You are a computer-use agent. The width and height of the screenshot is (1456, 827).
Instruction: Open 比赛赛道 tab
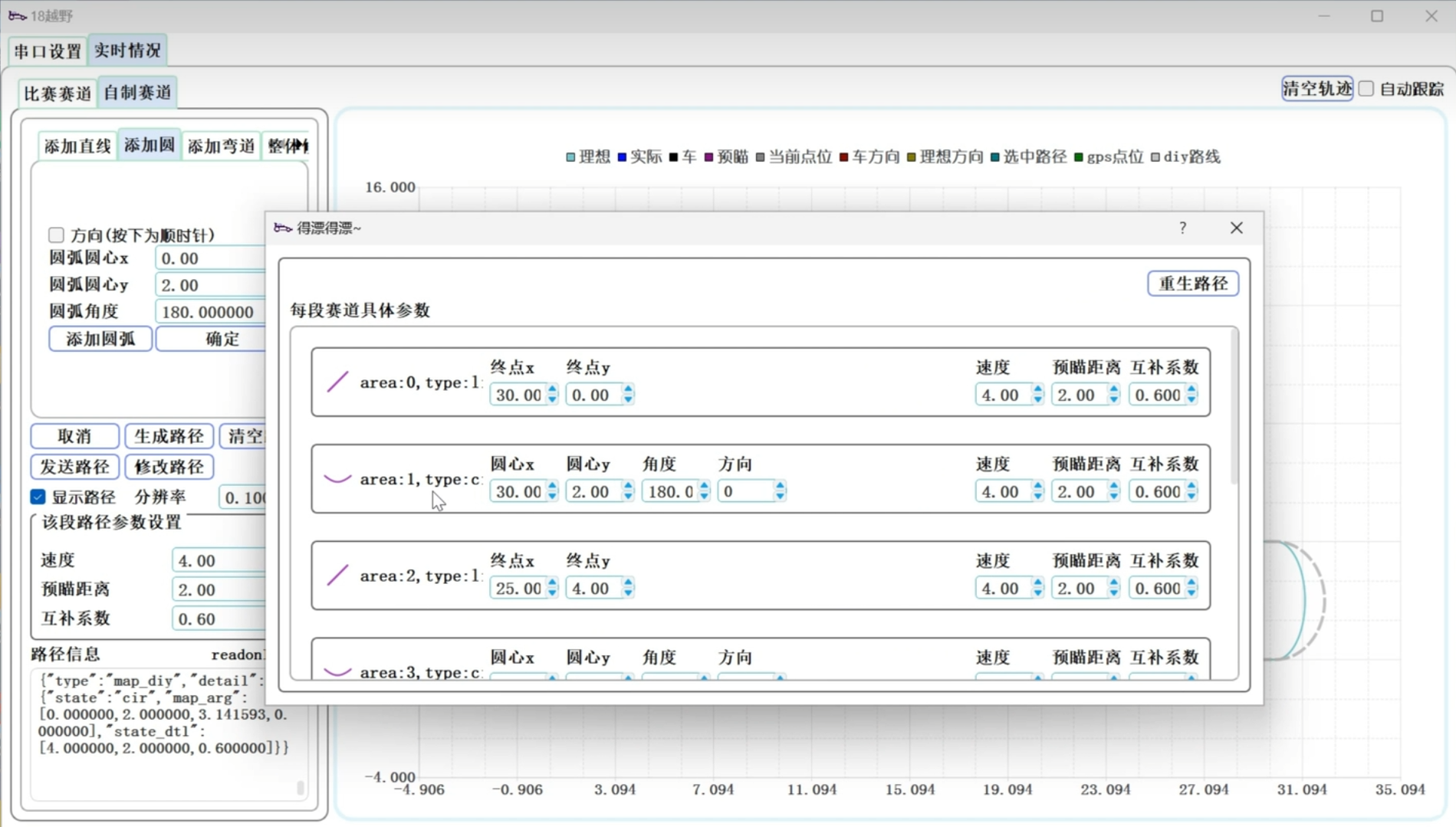(x=58, y=94)
